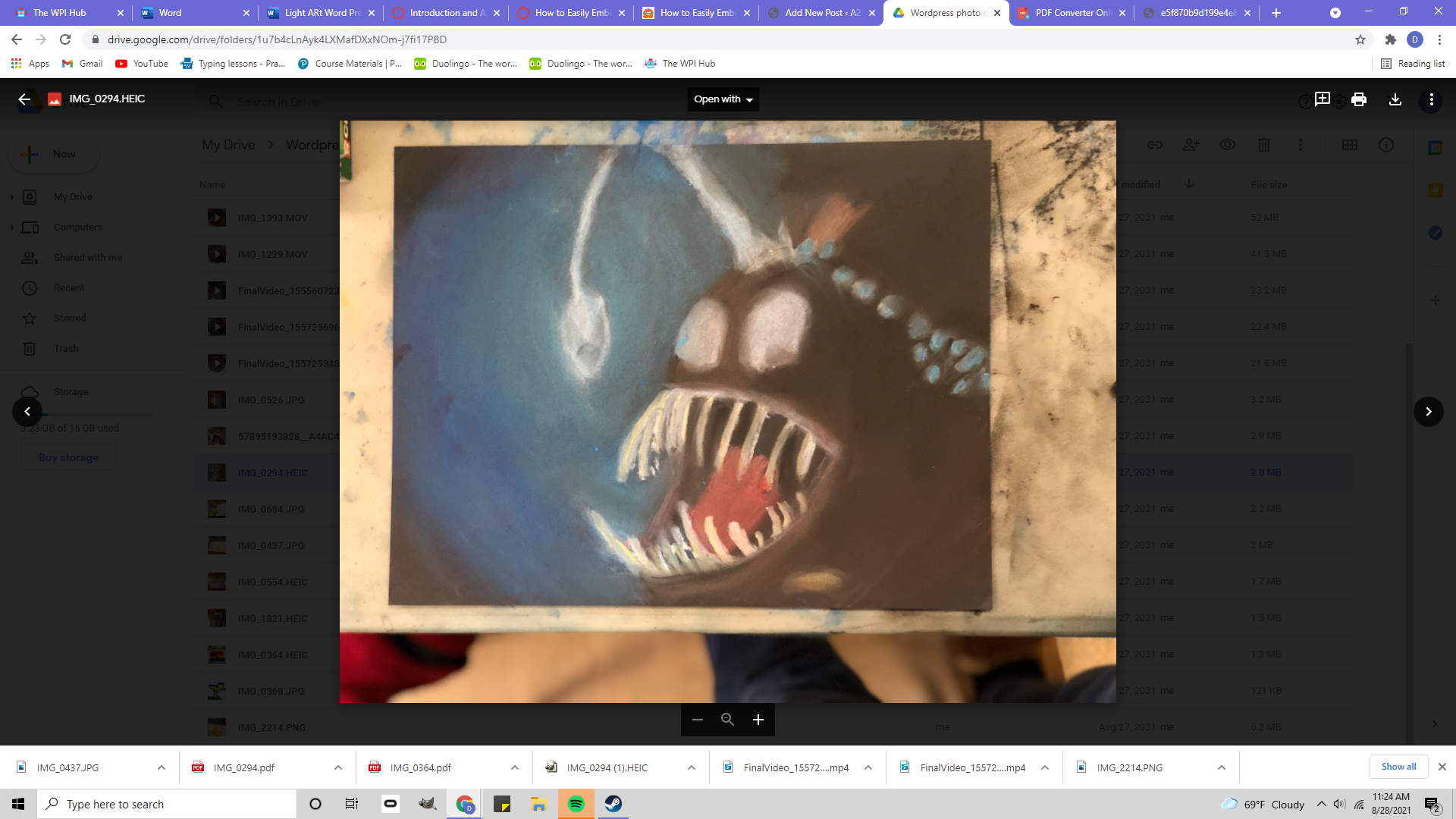Print IMG_0294.HEIC with printer icon
Viewport: 1456px width, 819px height.
pos(1359,99)
